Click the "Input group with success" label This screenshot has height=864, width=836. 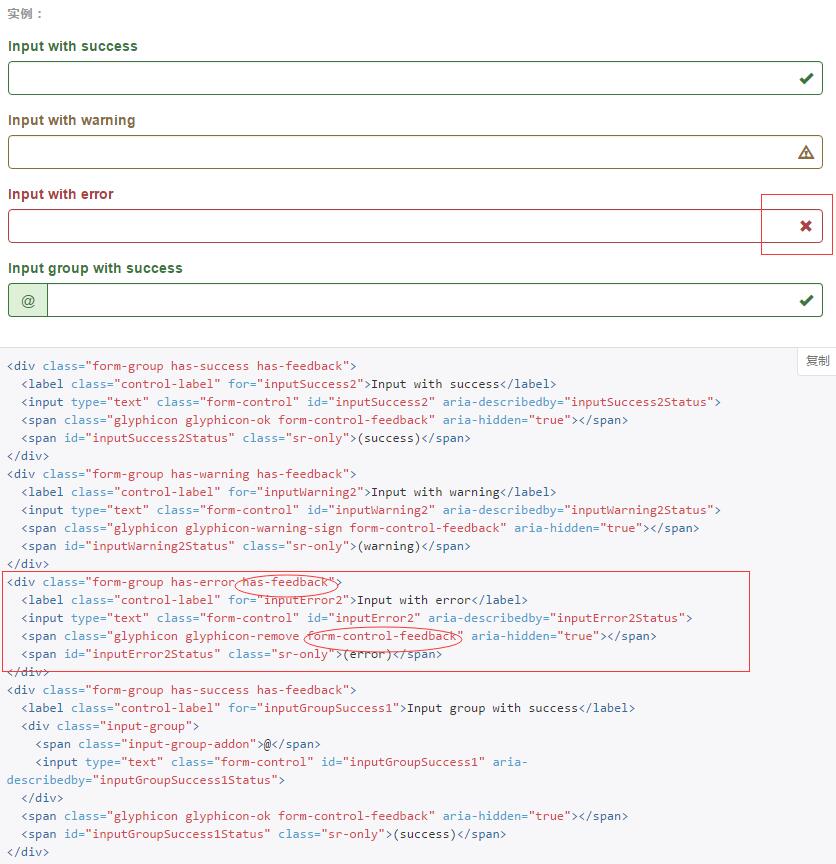[95, 268]
